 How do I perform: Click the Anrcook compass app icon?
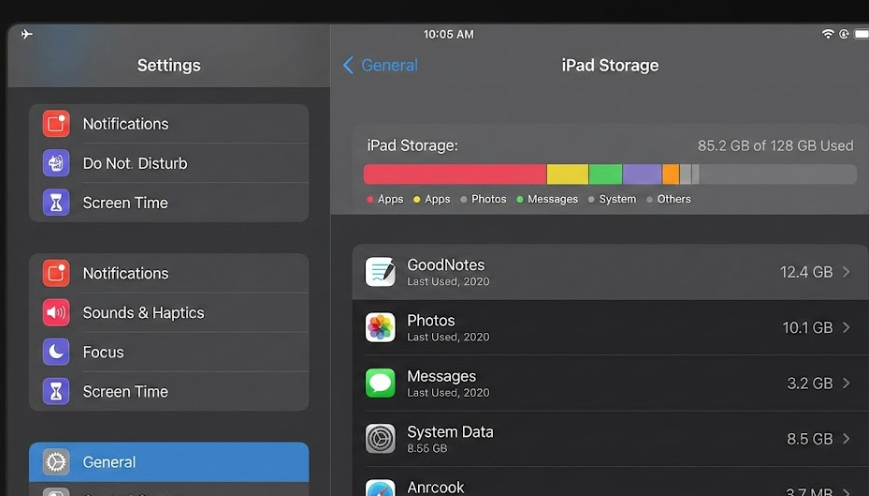(x=380, y=488)
